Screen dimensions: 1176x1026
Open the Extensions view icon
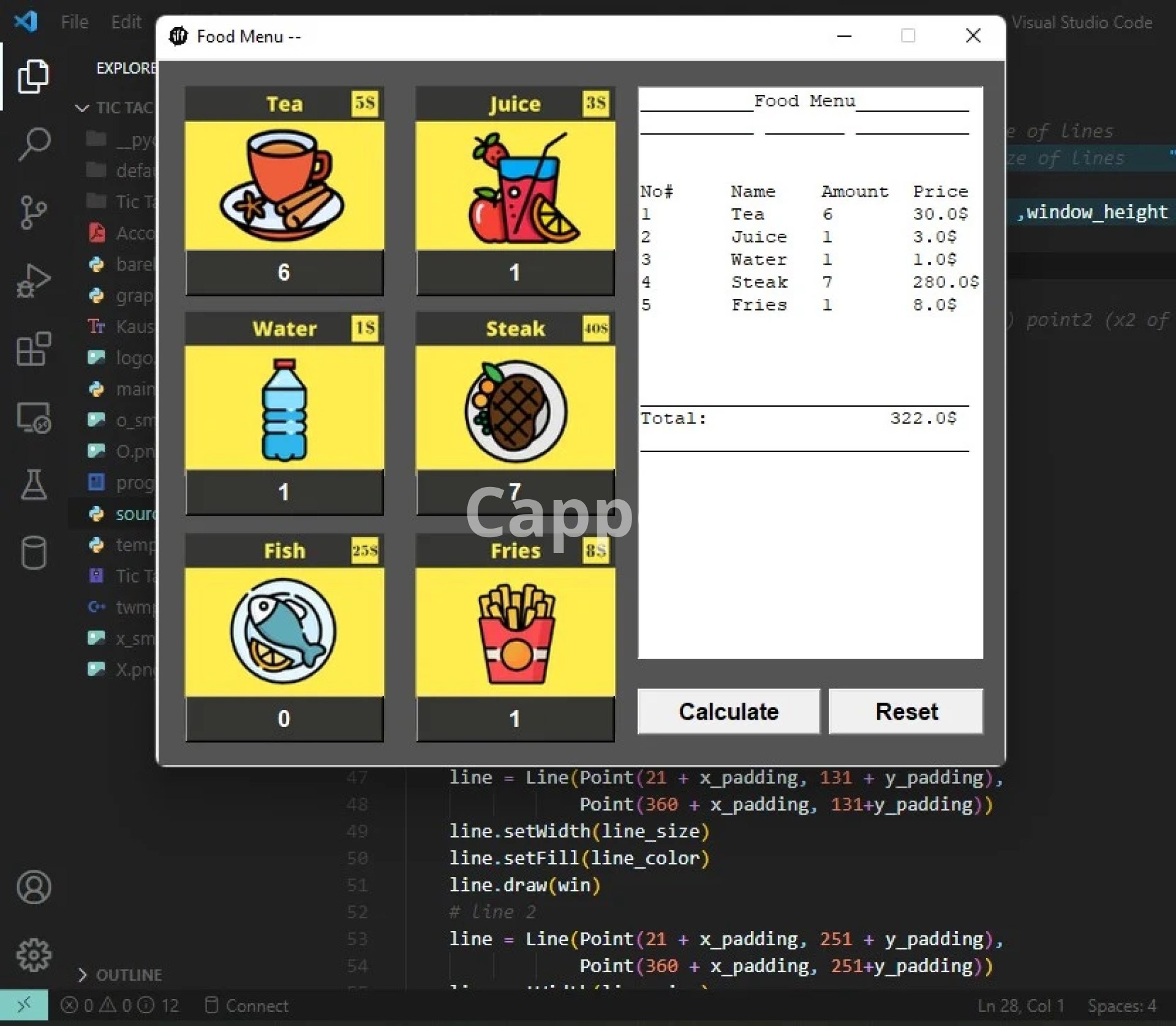[x=33, y=349]
